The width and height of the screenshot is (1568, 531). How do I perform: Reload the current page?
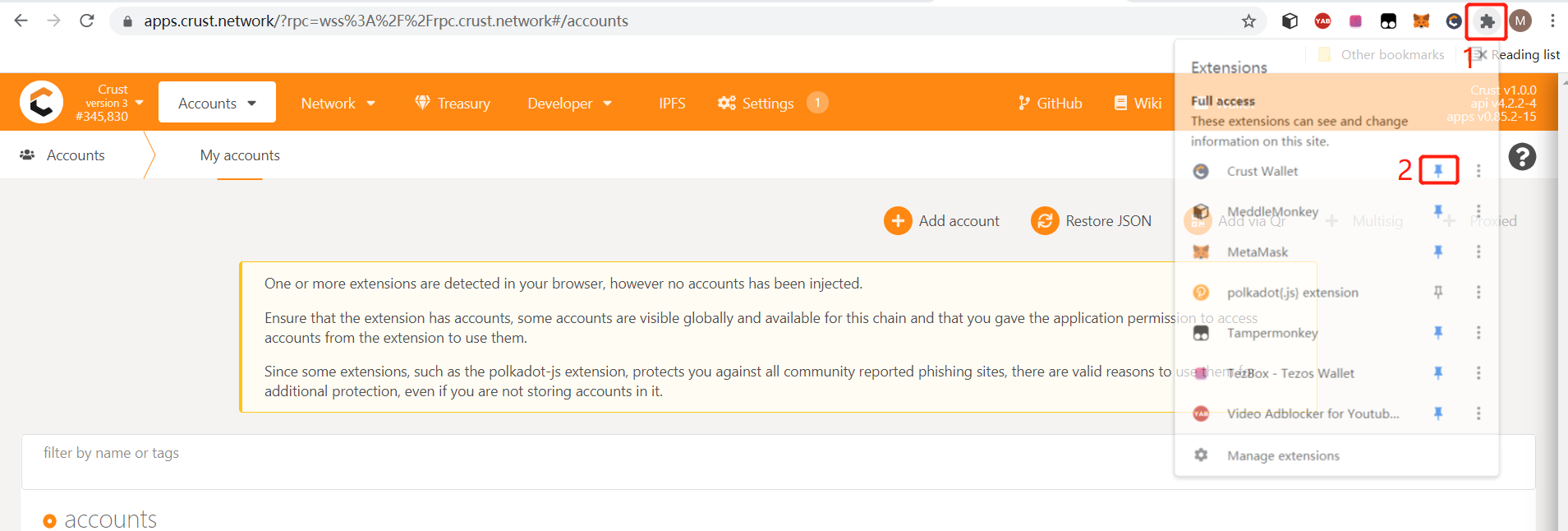tap(87, 21)
